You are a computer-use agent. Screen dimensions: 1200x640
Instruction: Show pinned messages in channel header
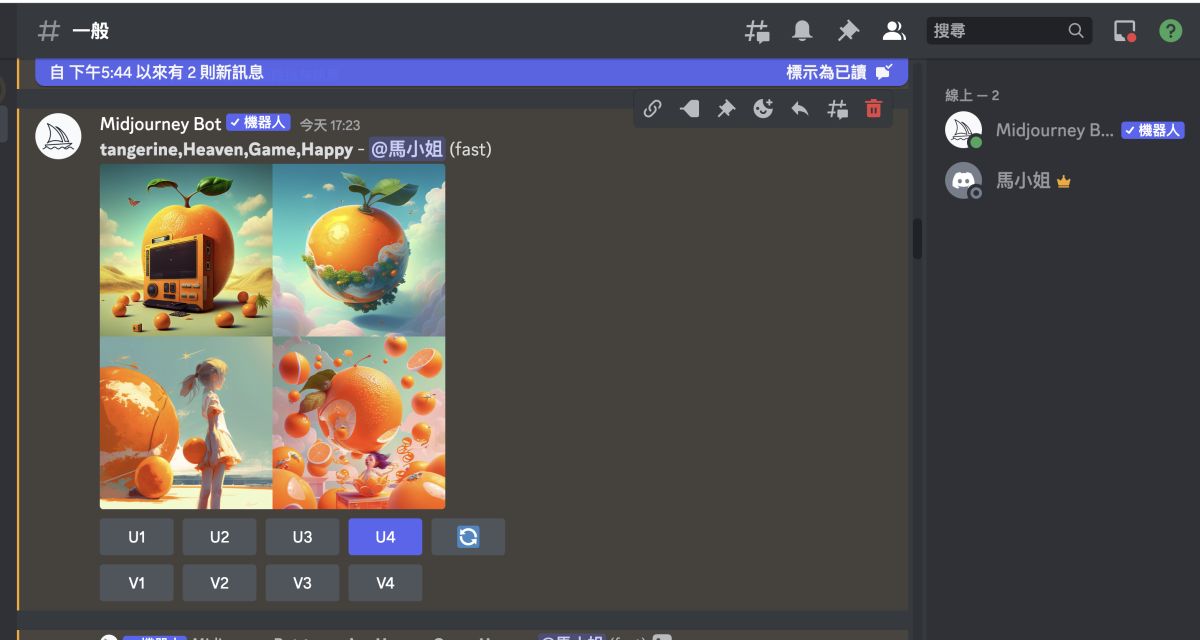848,31
